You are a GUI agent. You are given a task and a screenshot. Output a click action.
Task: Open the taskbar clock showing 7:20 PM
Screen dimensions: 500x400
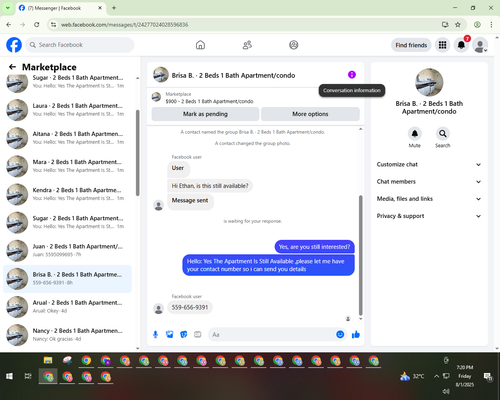click(x=465, y=376)
